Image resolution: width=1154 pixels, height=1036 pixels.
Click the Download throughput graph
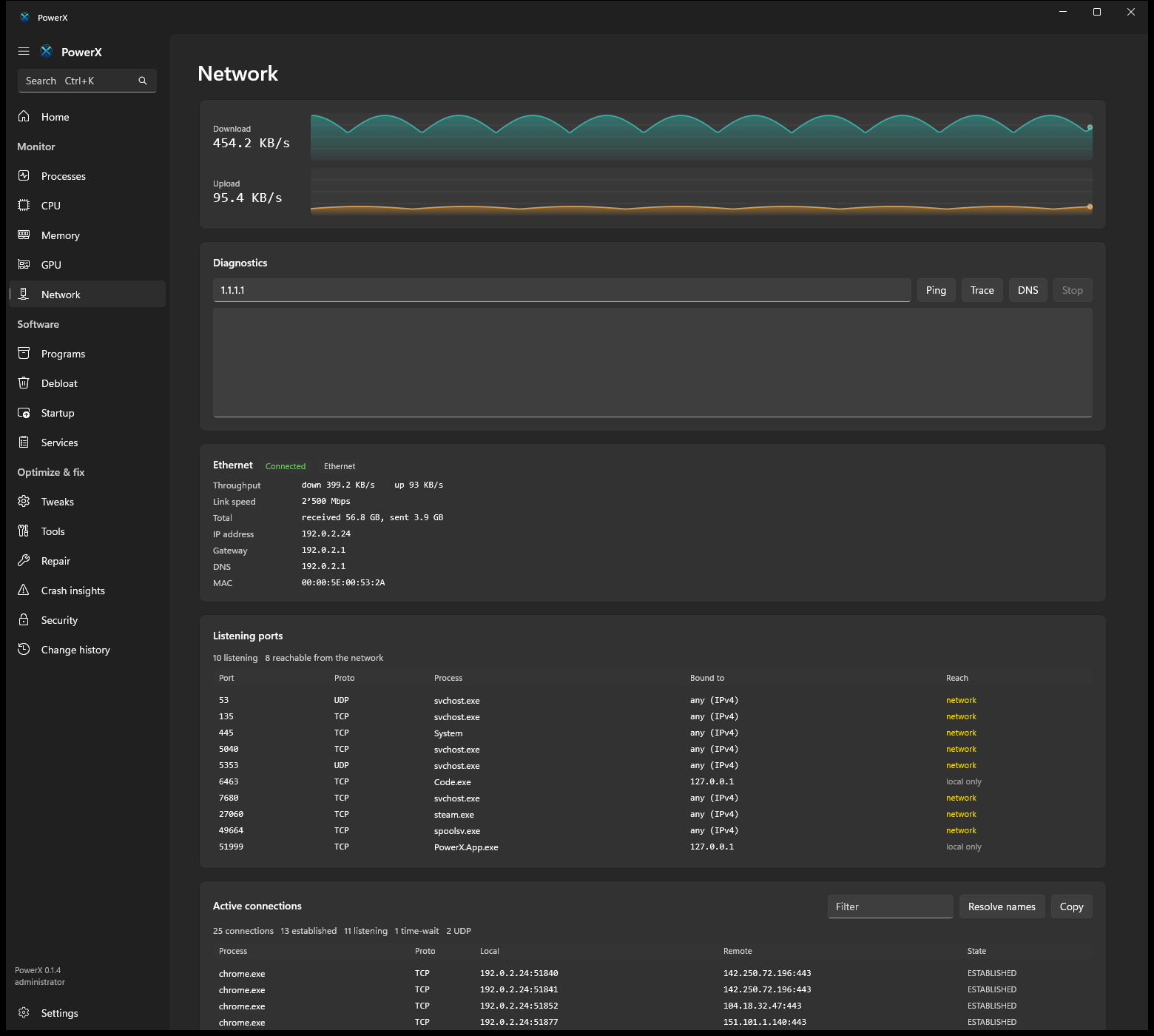(701, 136)
